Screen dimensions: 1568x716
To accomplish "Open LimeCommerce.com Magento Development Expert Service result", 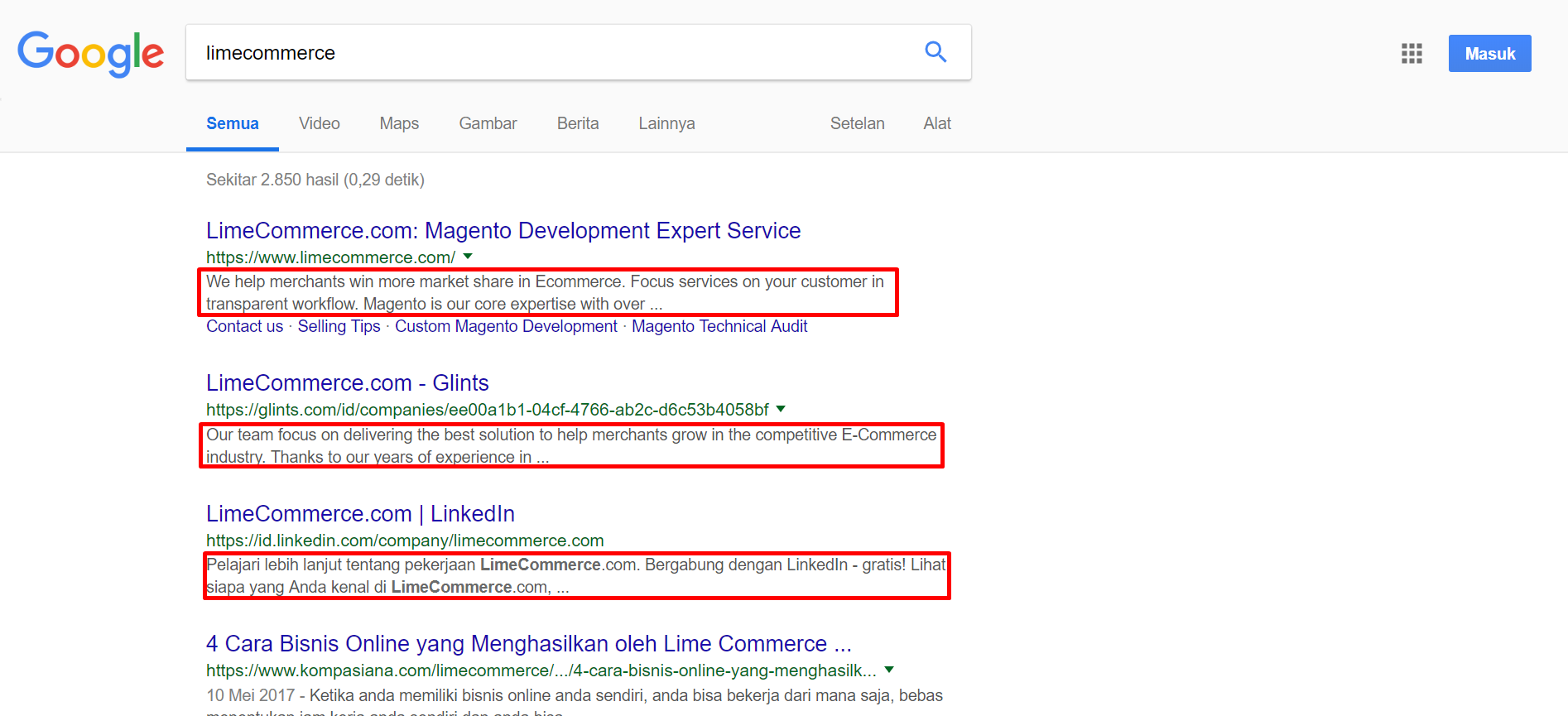I will pyautogui.click(x=503, y=230).
